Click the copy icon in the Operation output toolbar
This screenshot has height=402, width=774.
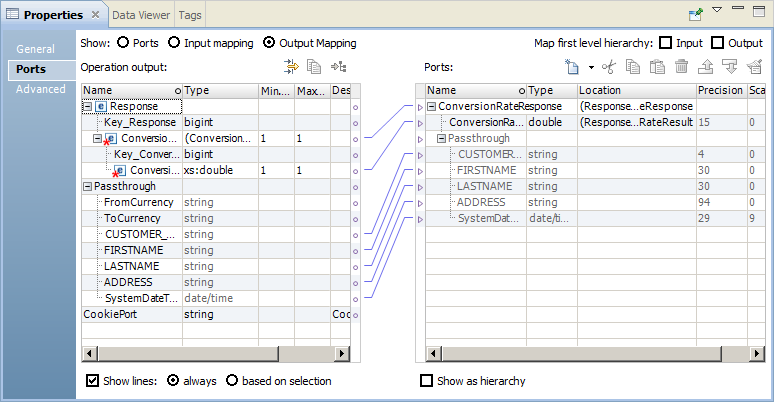point(314,67)
